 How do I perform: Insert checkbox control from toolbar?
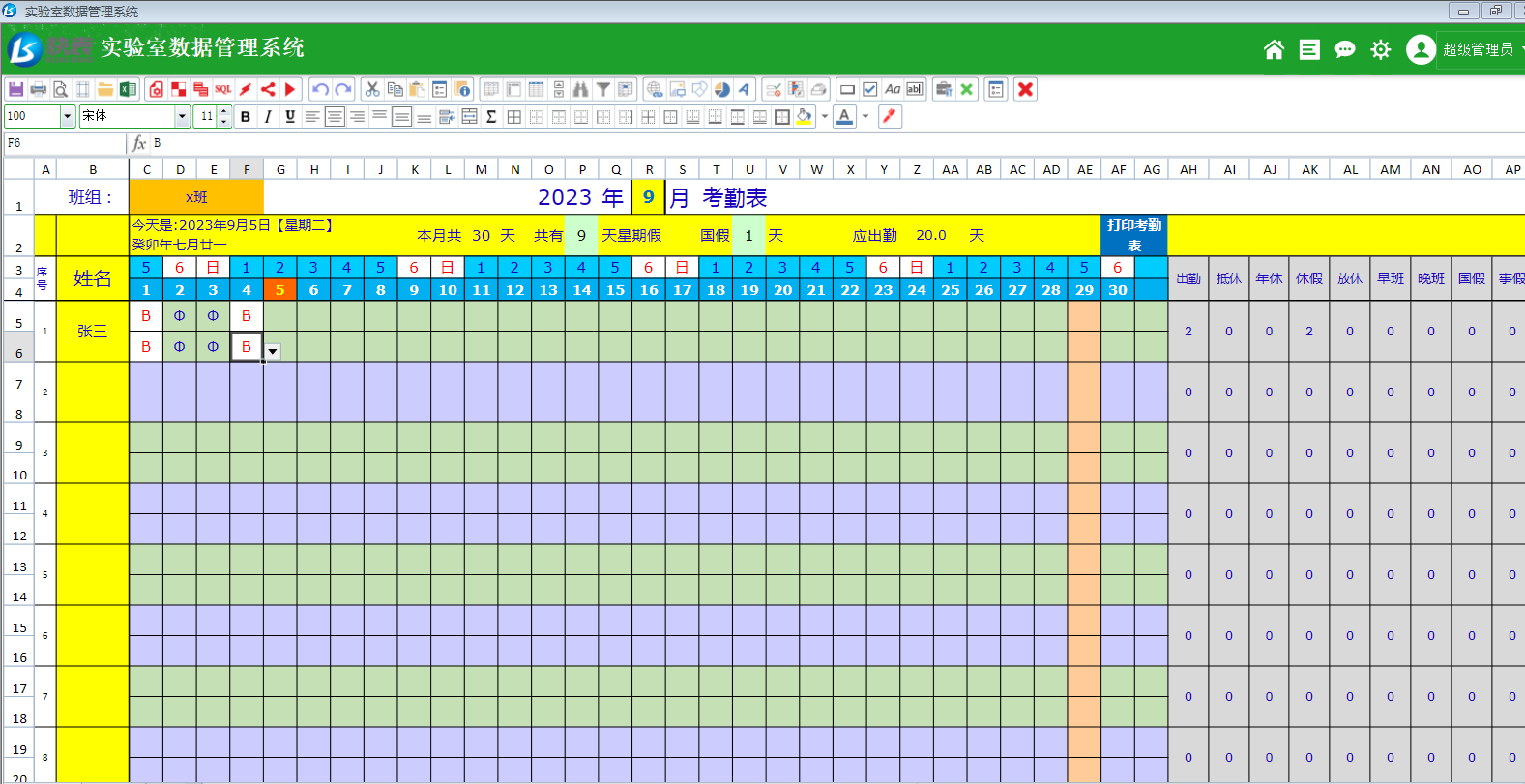coord(870,89)
